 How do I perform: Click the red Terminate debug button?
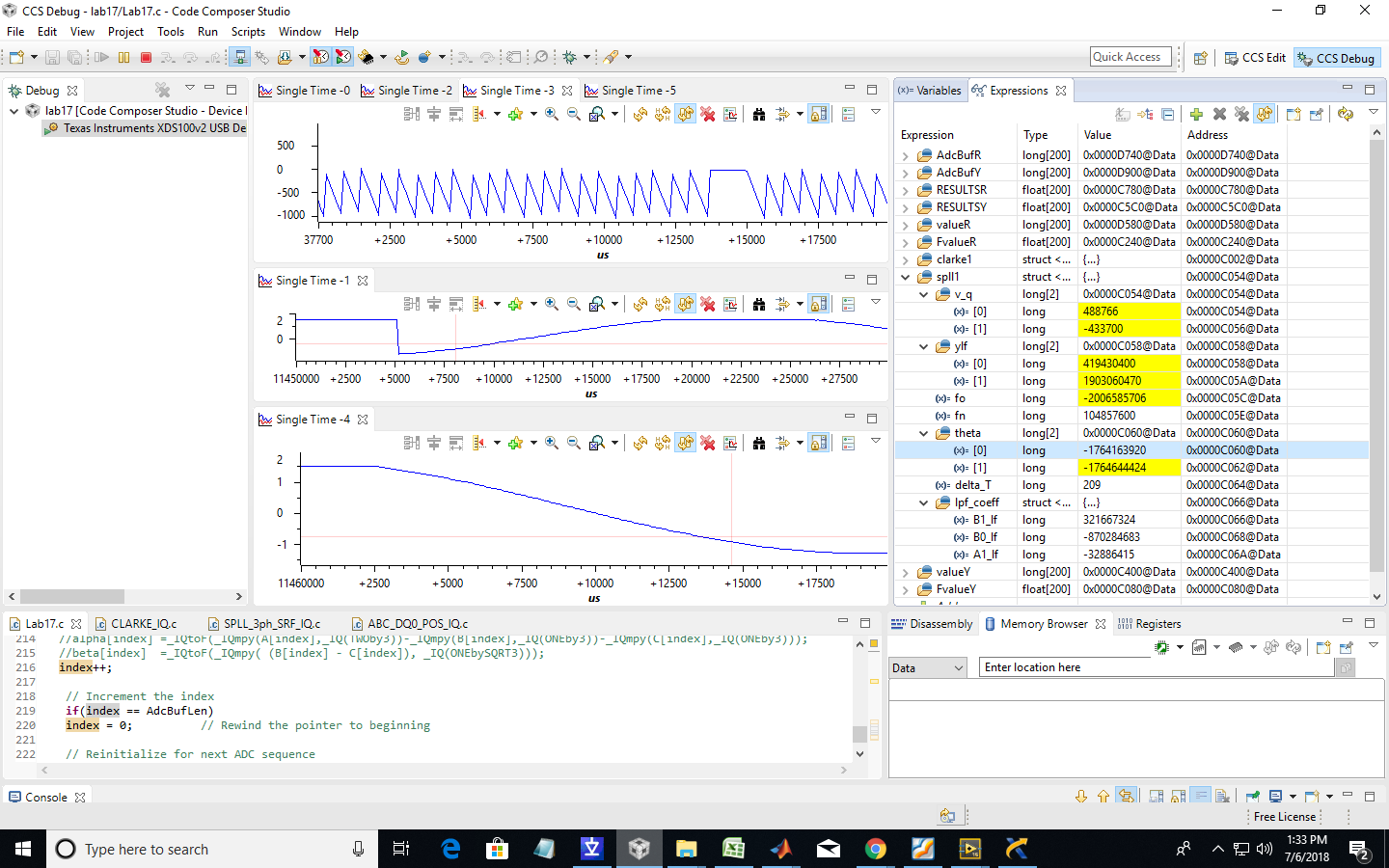tap(146, 58)
